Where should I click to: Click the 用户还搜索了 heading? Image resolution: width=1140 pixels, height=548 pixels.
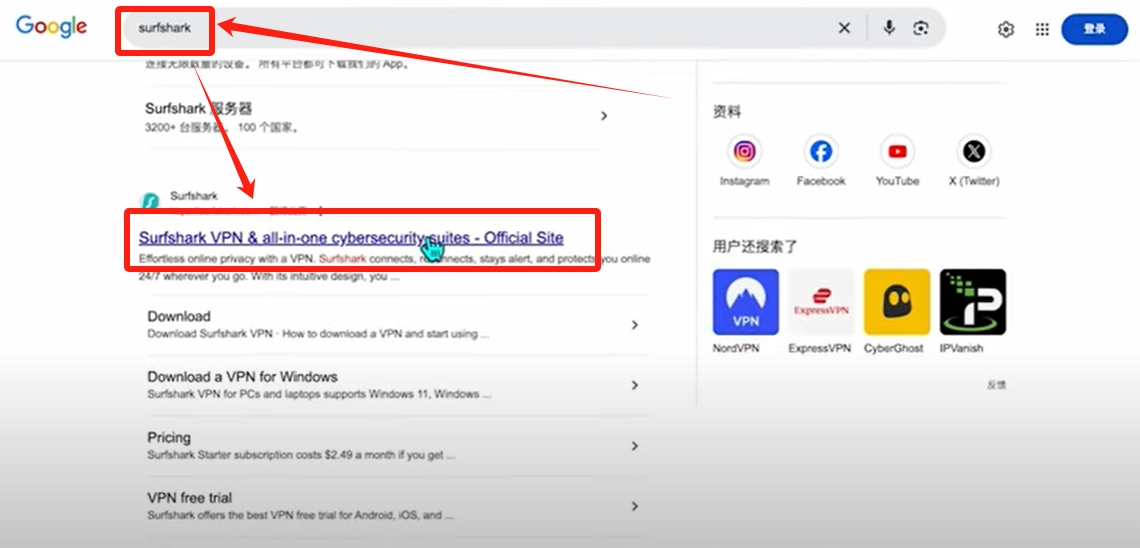pyautogui.click(x=755, y=246)
